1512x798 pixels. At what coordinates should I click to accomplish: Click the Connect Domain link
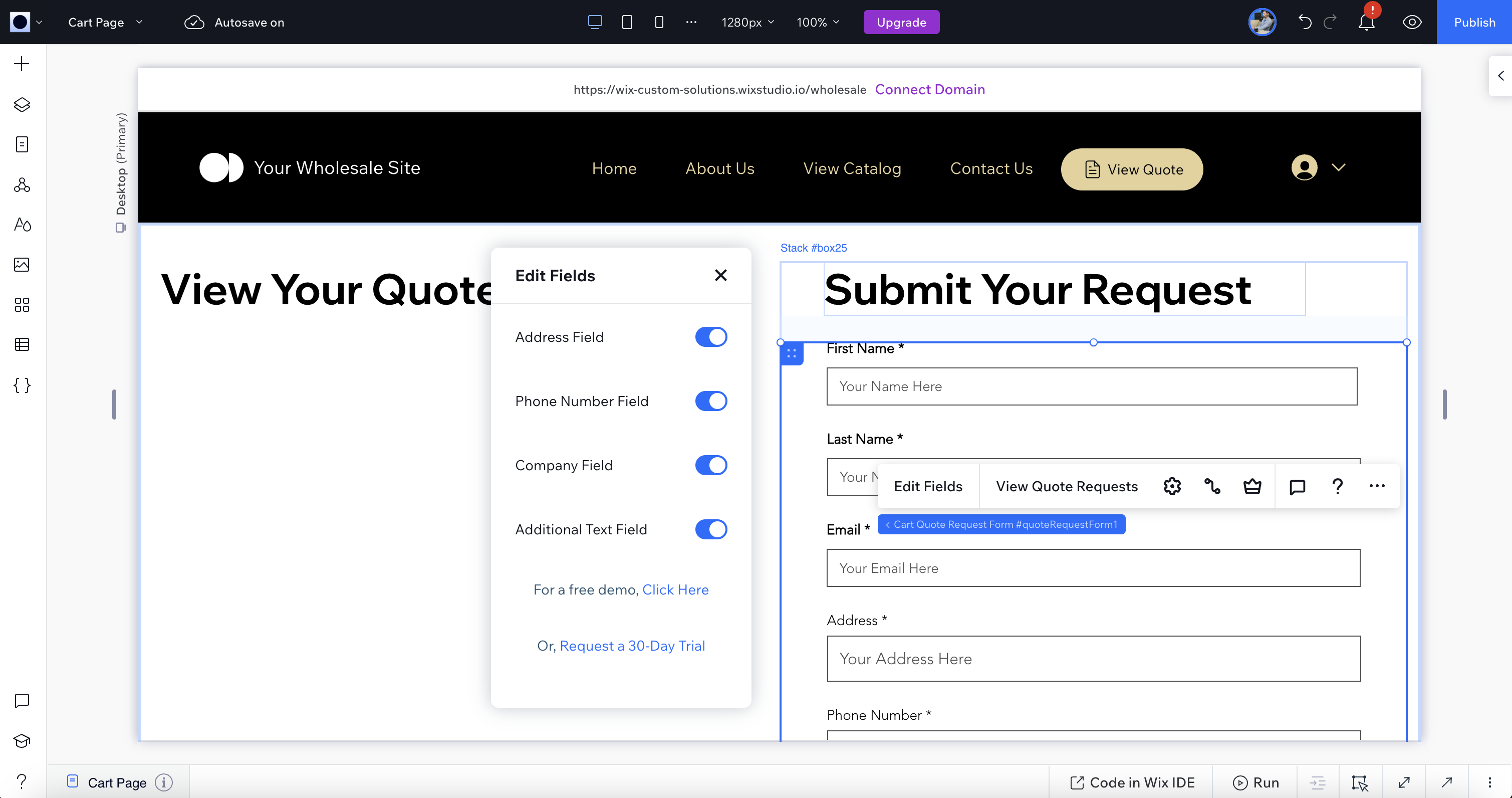930,89
